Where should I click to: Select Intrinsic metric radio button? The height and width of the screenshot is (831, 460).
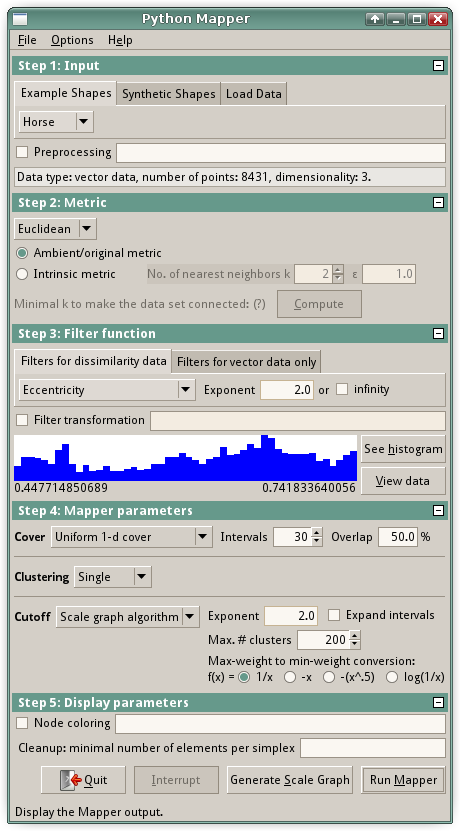(22, 274)
